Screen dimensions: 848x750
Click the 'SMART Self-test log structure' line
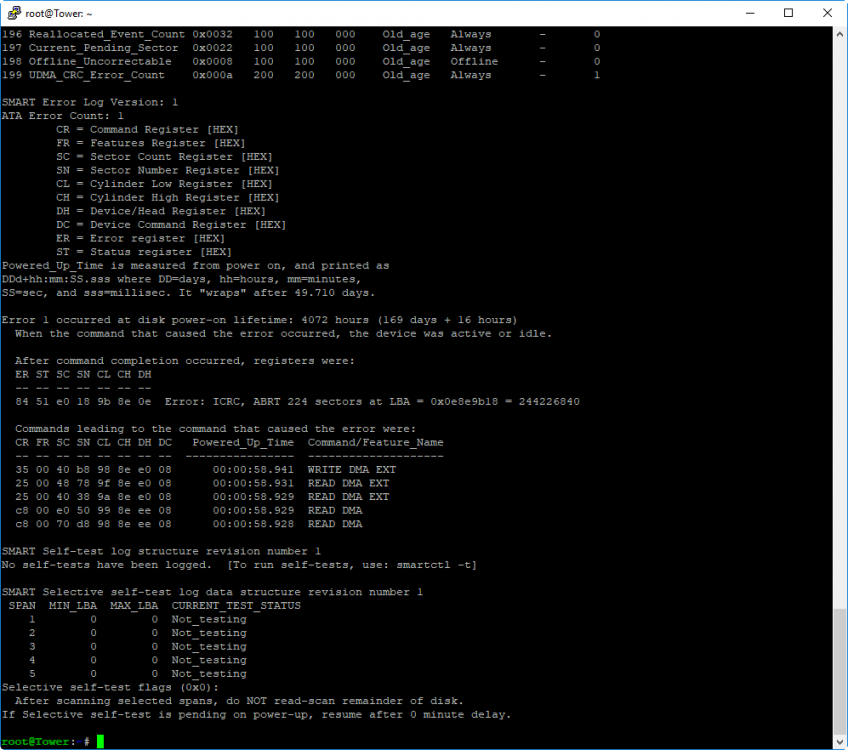point(161,551)
